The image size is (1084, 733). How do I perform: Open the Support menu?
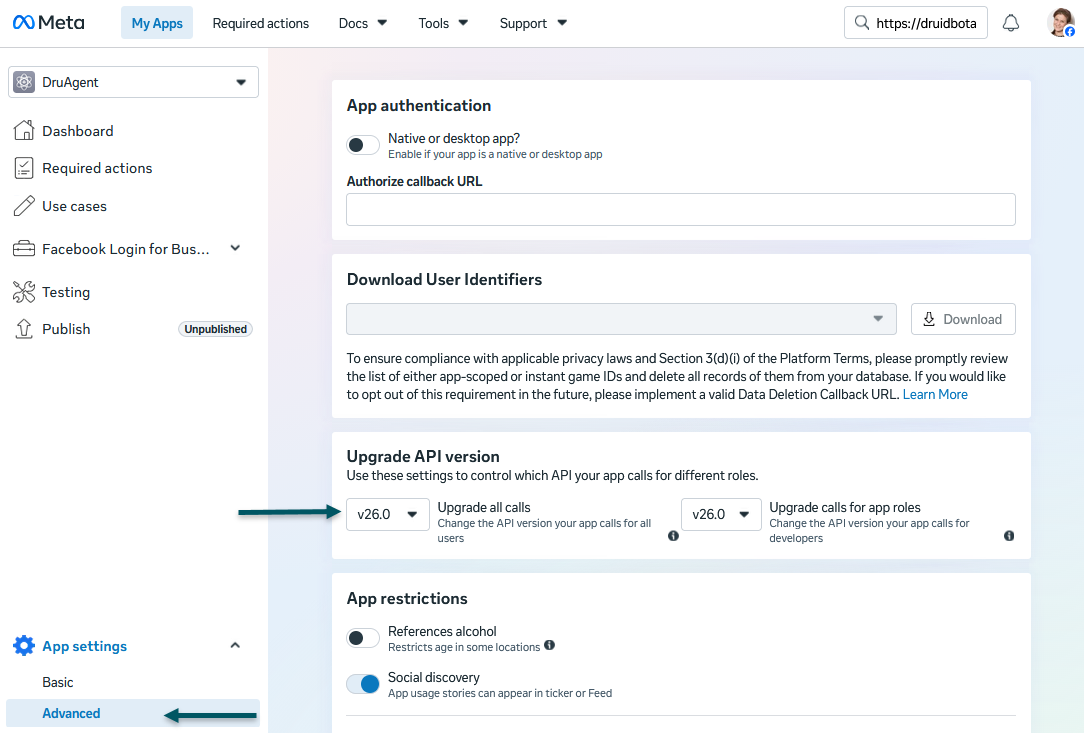(533, 24)
